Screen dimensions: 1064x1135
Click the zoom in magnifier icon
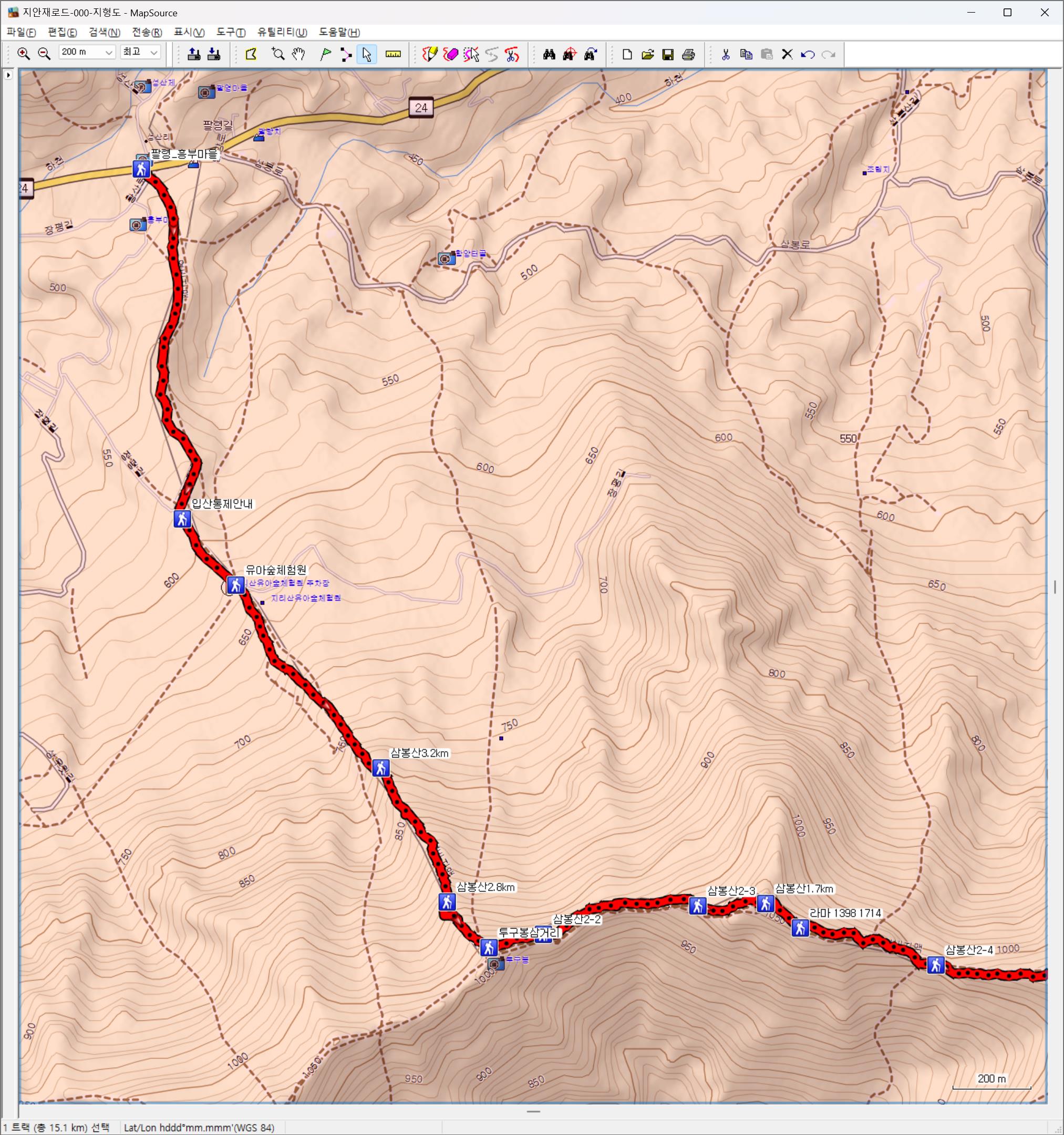24,54
